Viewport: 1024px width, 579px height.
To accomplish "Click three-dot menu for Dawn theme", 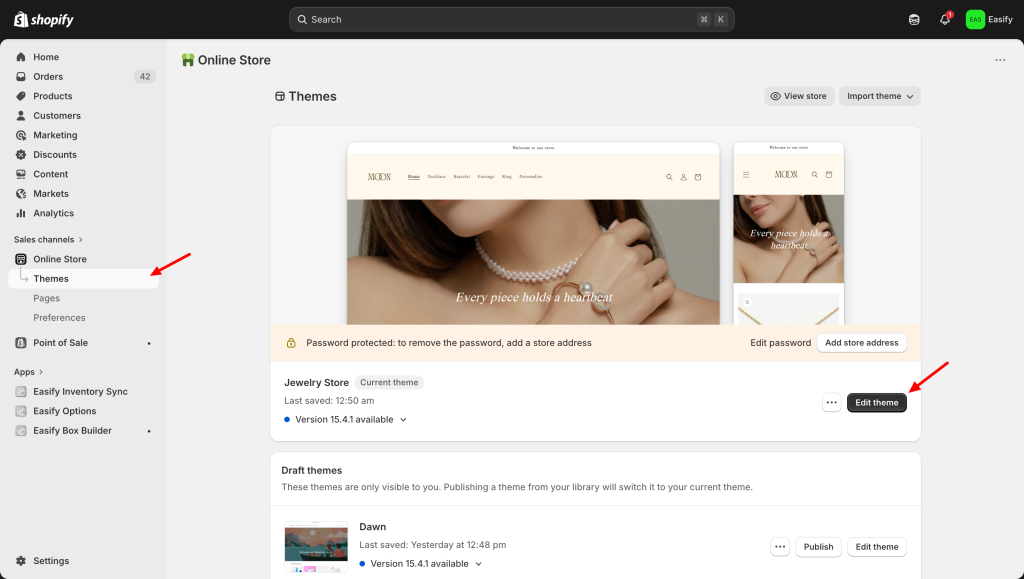I will click(780, 547).
